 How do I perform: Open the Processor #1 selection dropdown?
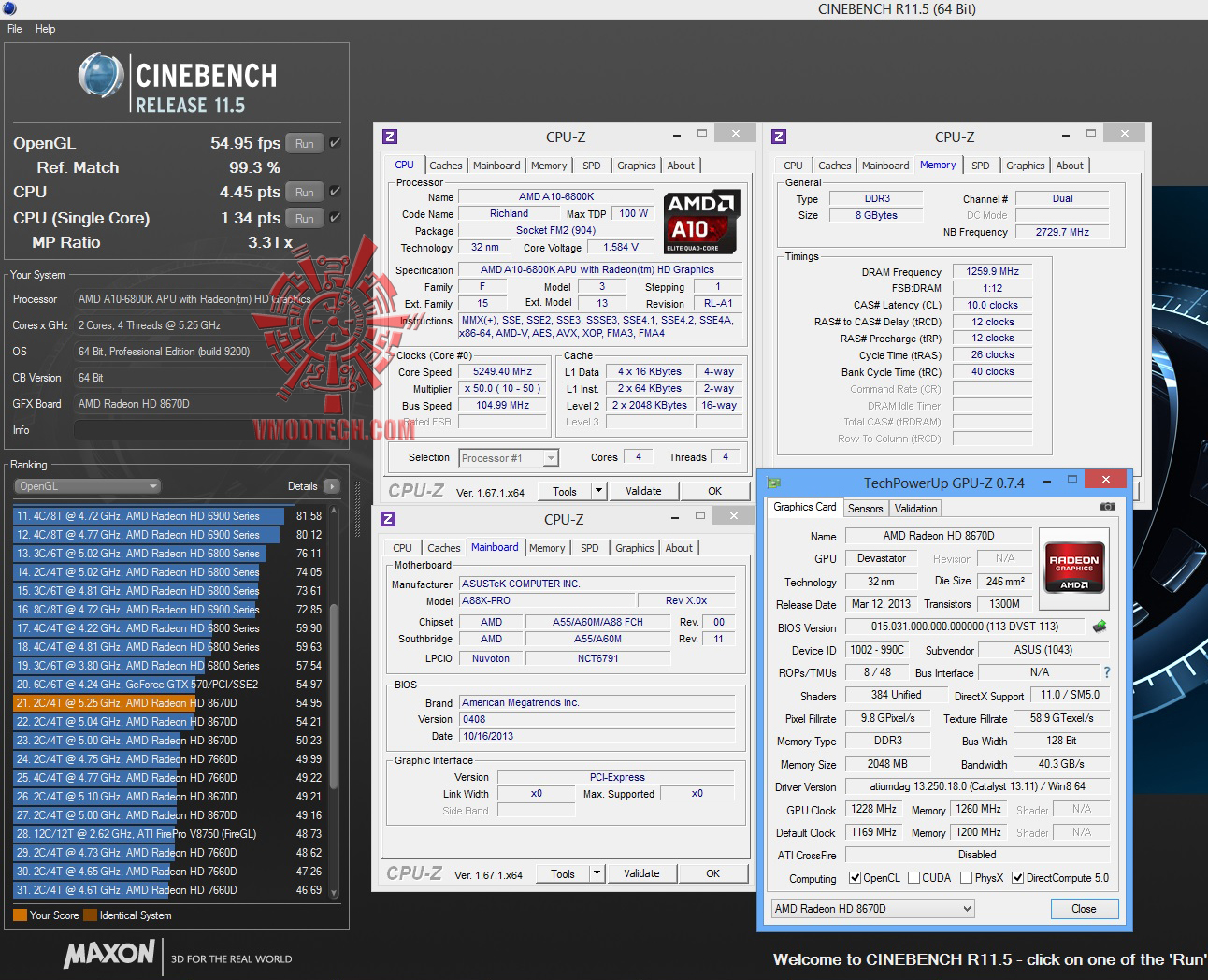click(x=509, y=458)
